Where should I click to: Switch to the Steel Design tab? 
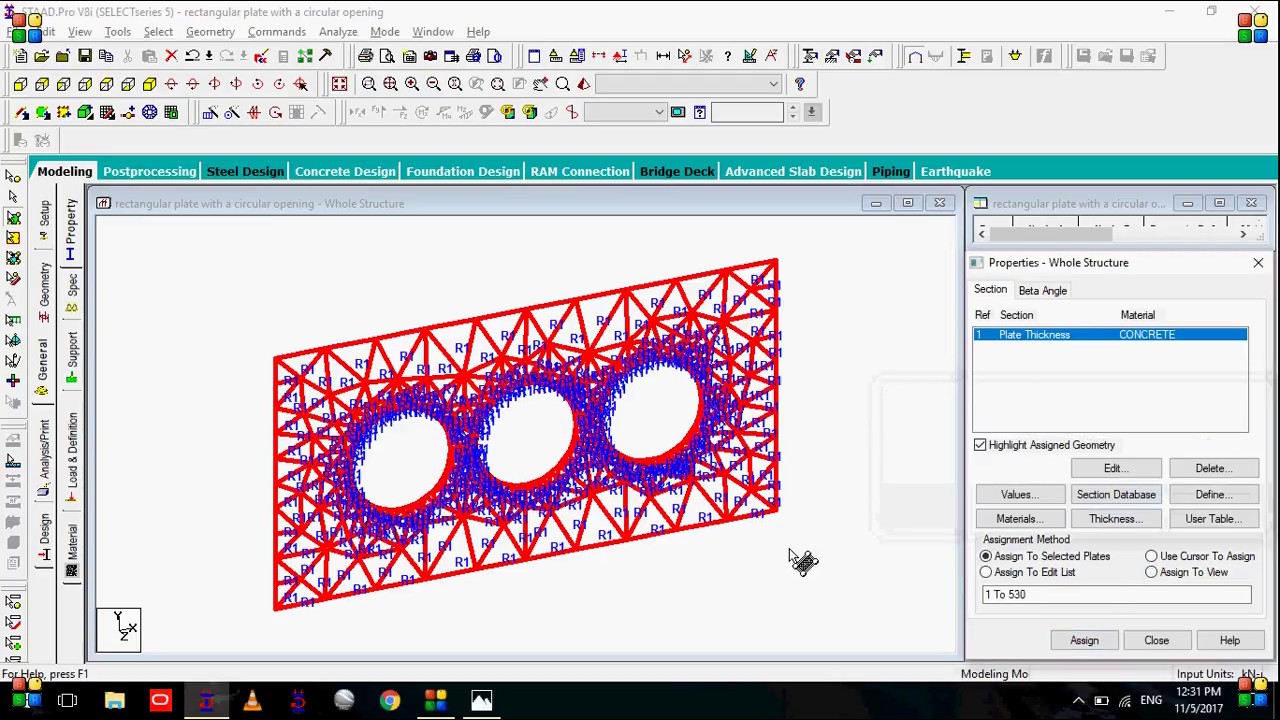pyautogui.click(x=245, y=171)
